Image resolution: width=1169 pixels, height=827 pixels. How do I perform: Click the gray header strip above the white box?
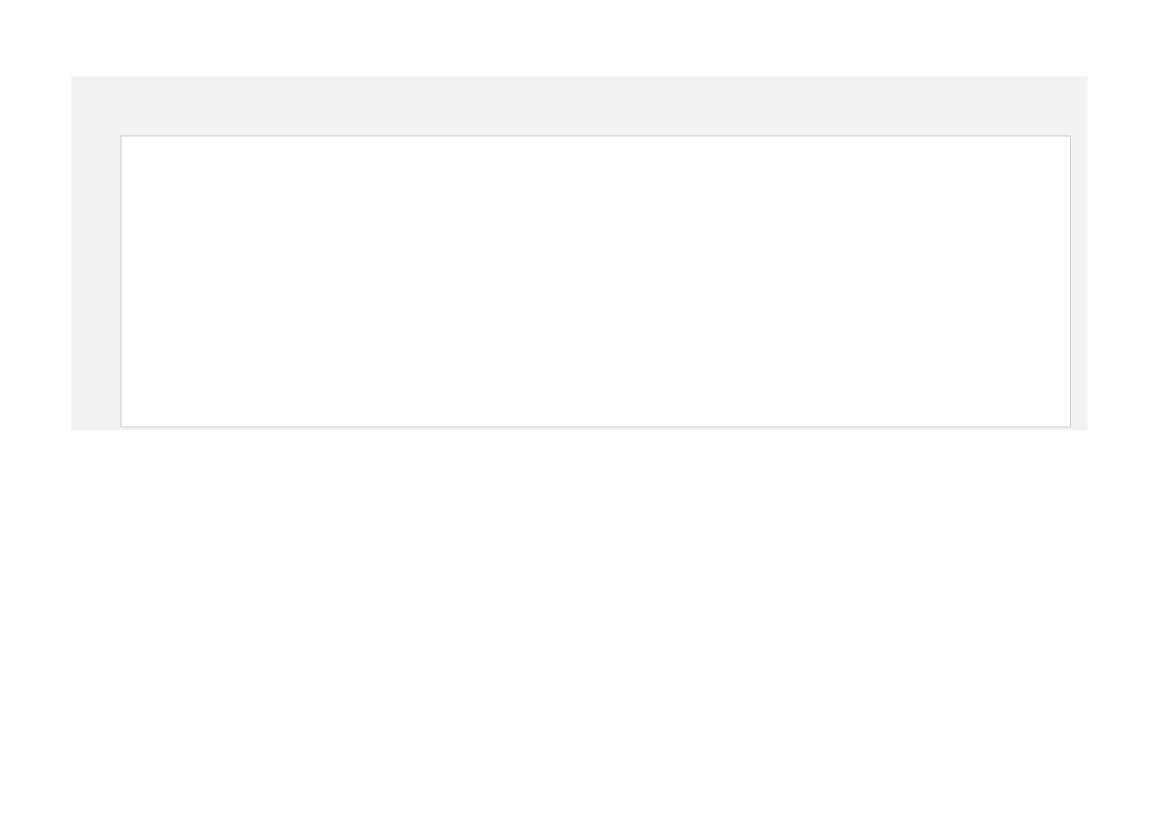click(579, 105)
